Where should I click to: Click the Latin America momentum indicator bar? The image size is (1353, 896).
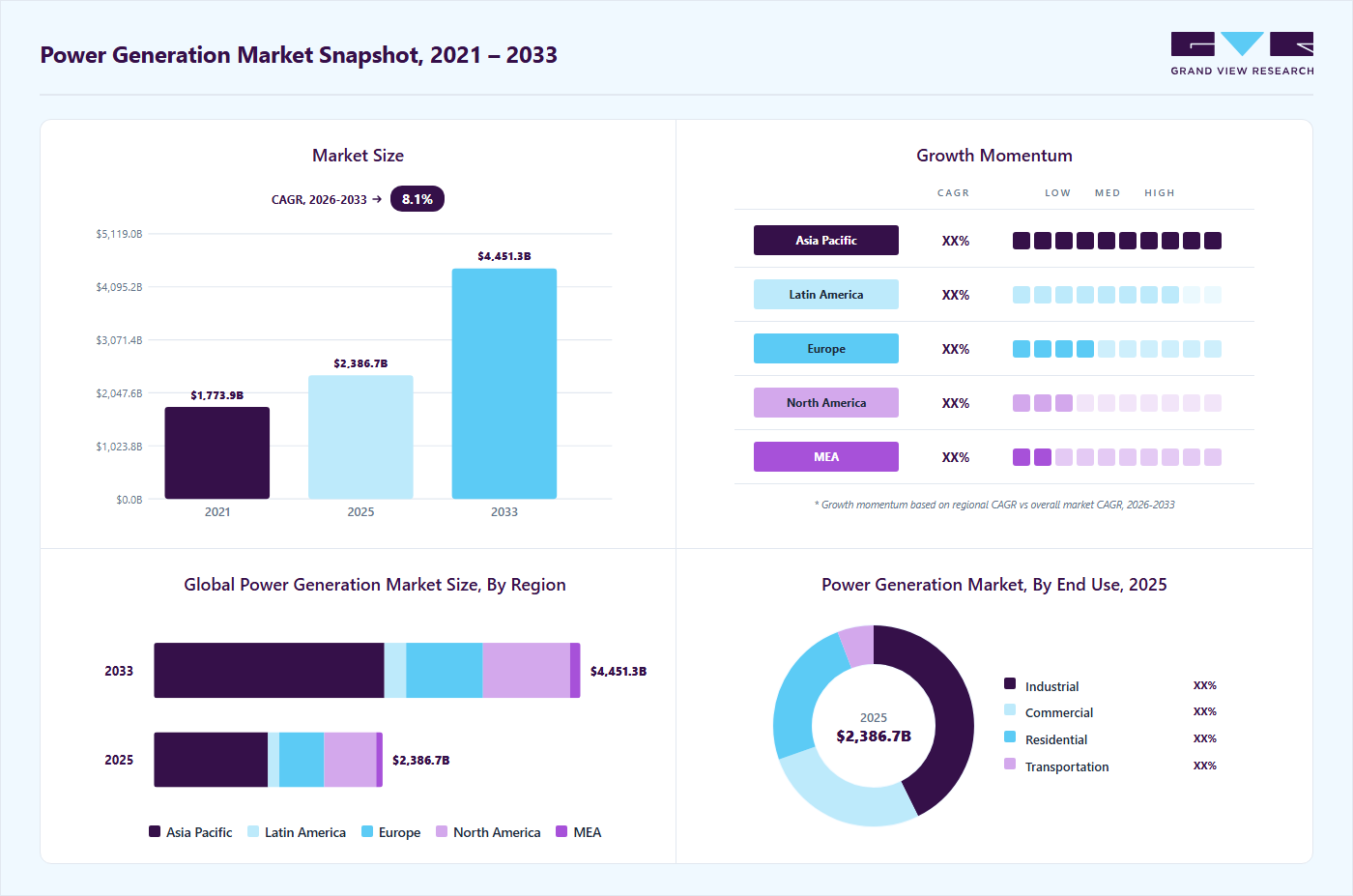(x=1117, y=295)
